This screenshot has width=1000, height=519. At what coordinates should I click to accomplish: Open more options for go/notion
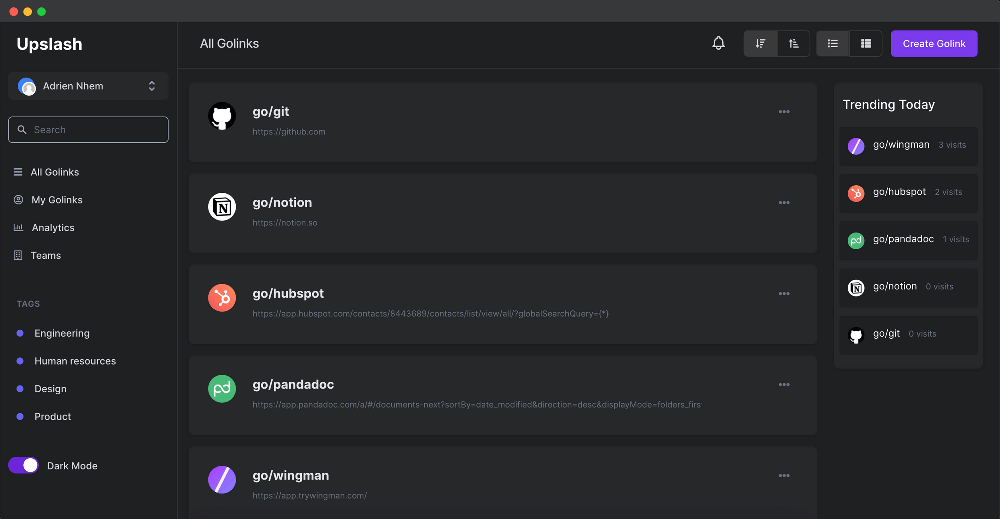point(784,203)
